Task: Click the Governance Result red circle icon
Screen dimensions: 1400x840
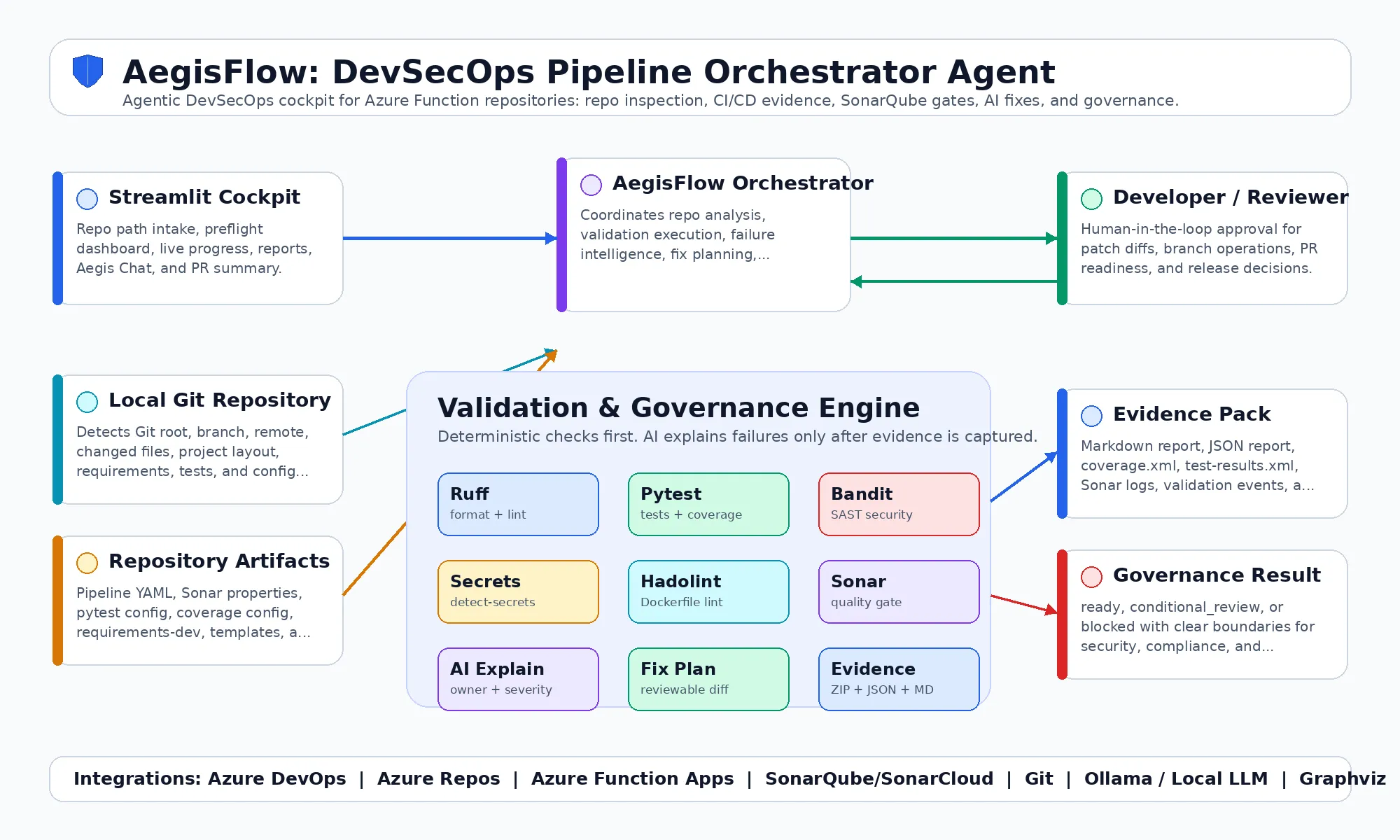Action: (x=1091, y=577)
